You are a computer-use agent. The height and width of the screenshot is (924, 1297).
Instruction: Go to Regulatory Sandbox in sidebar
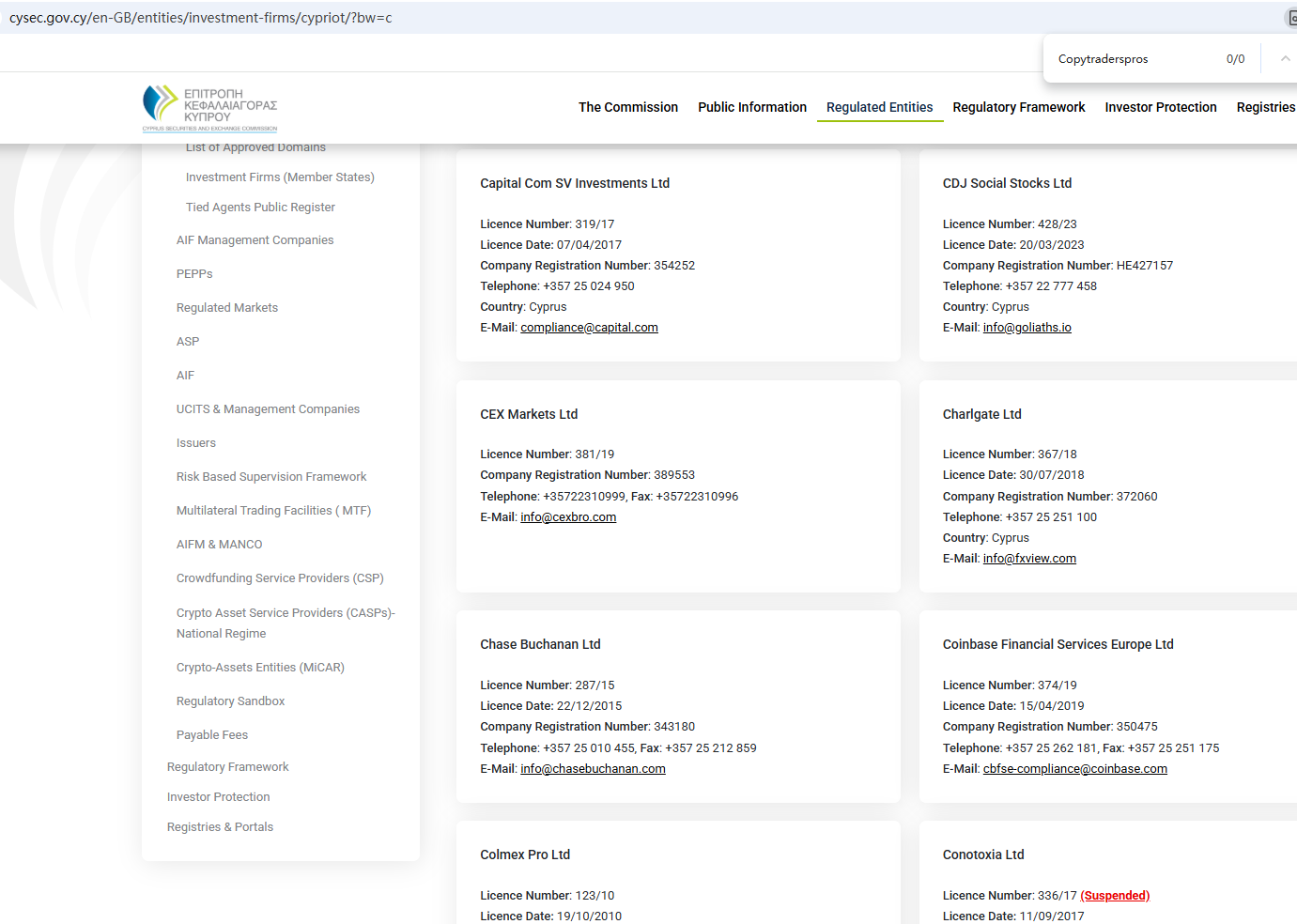click(230, 701)
